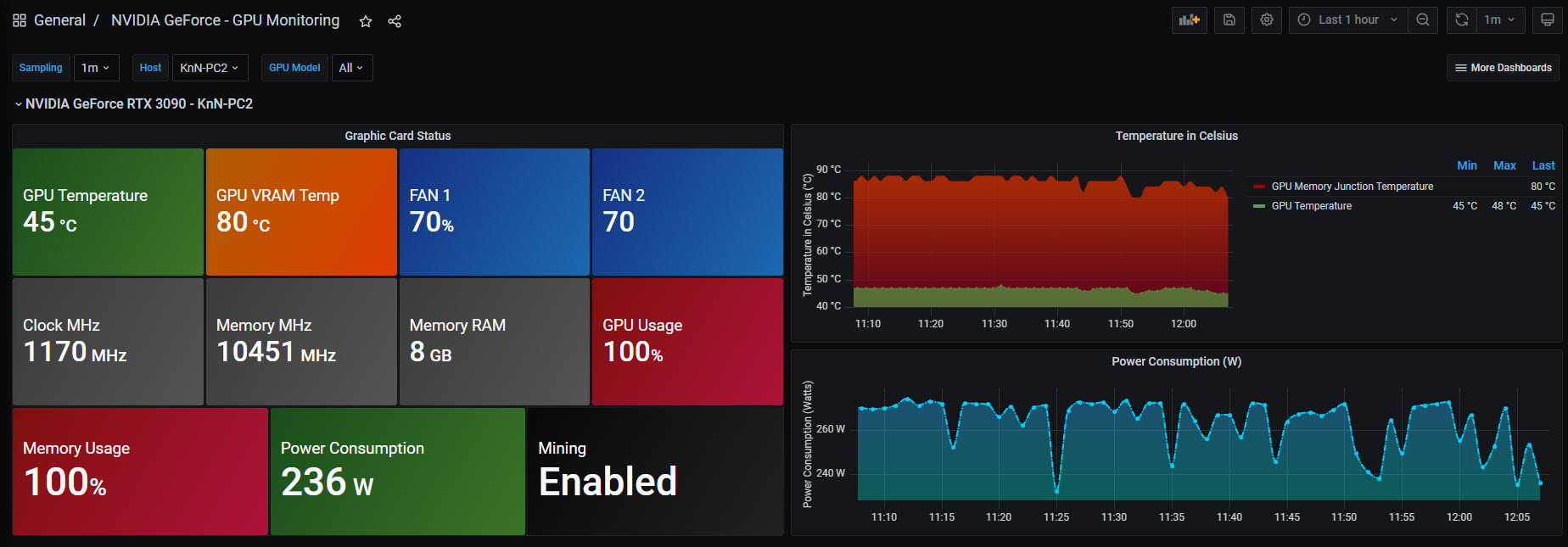Screen dimensions: 1568x547
Task: Zoom out the time range
Action: (1423, 20)
